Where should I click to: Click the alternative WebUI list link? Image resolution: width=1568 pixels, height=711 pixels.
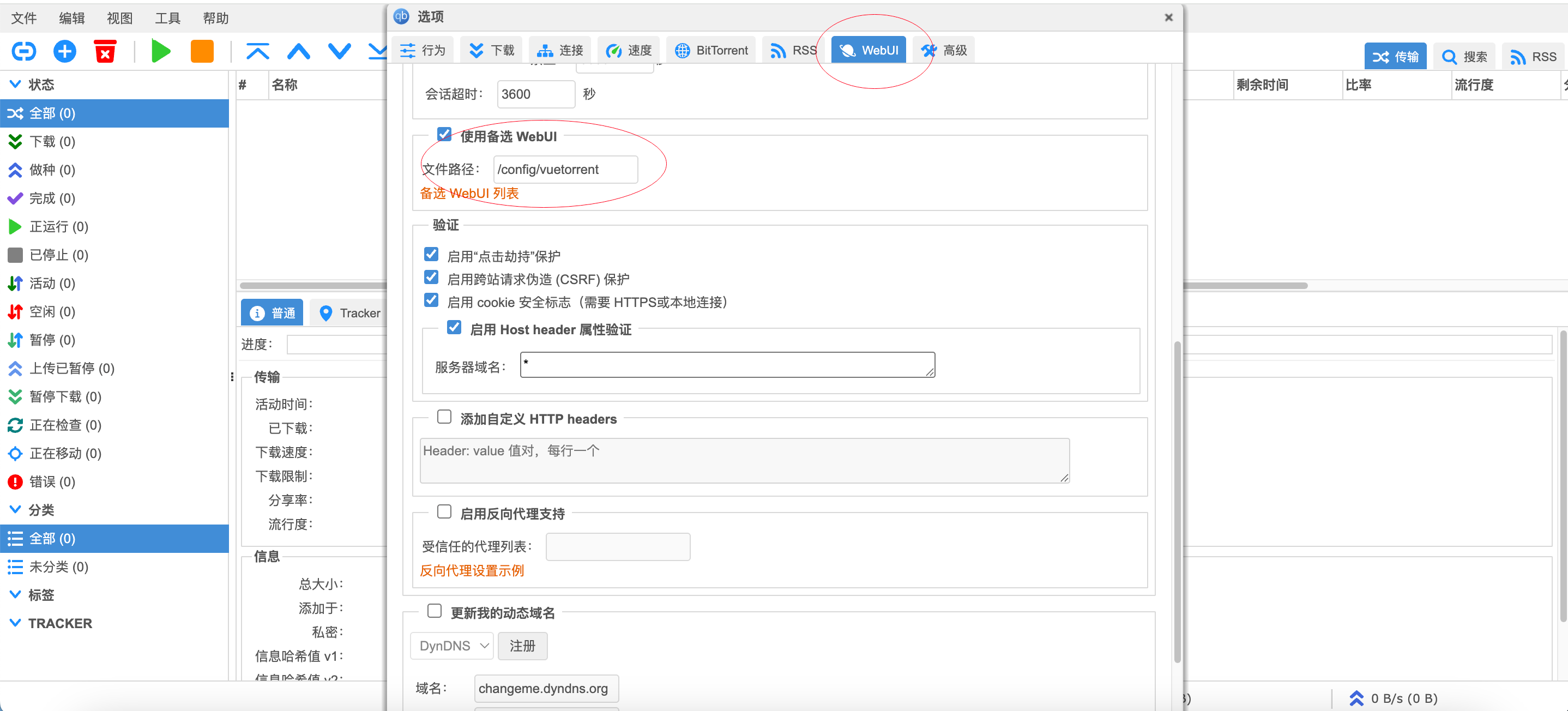(x=469, y=193)
